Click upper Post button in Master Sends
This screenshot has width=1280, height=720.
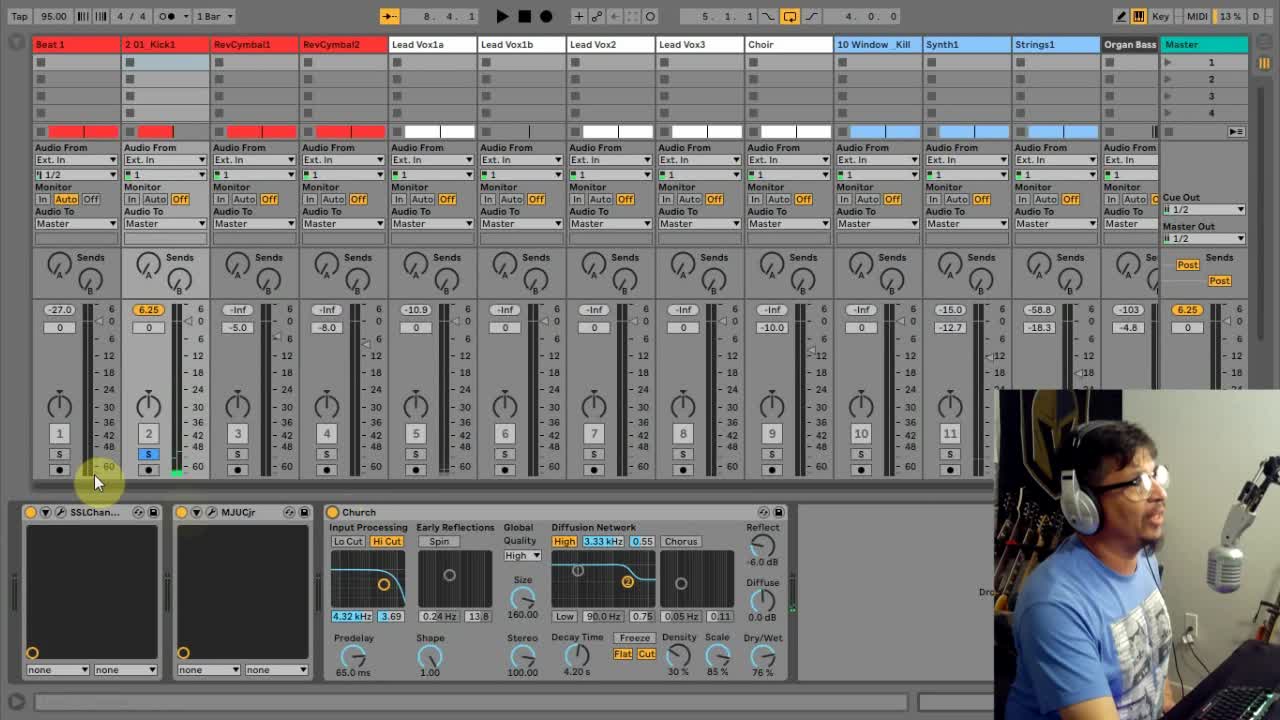[x=1187, y=265]
